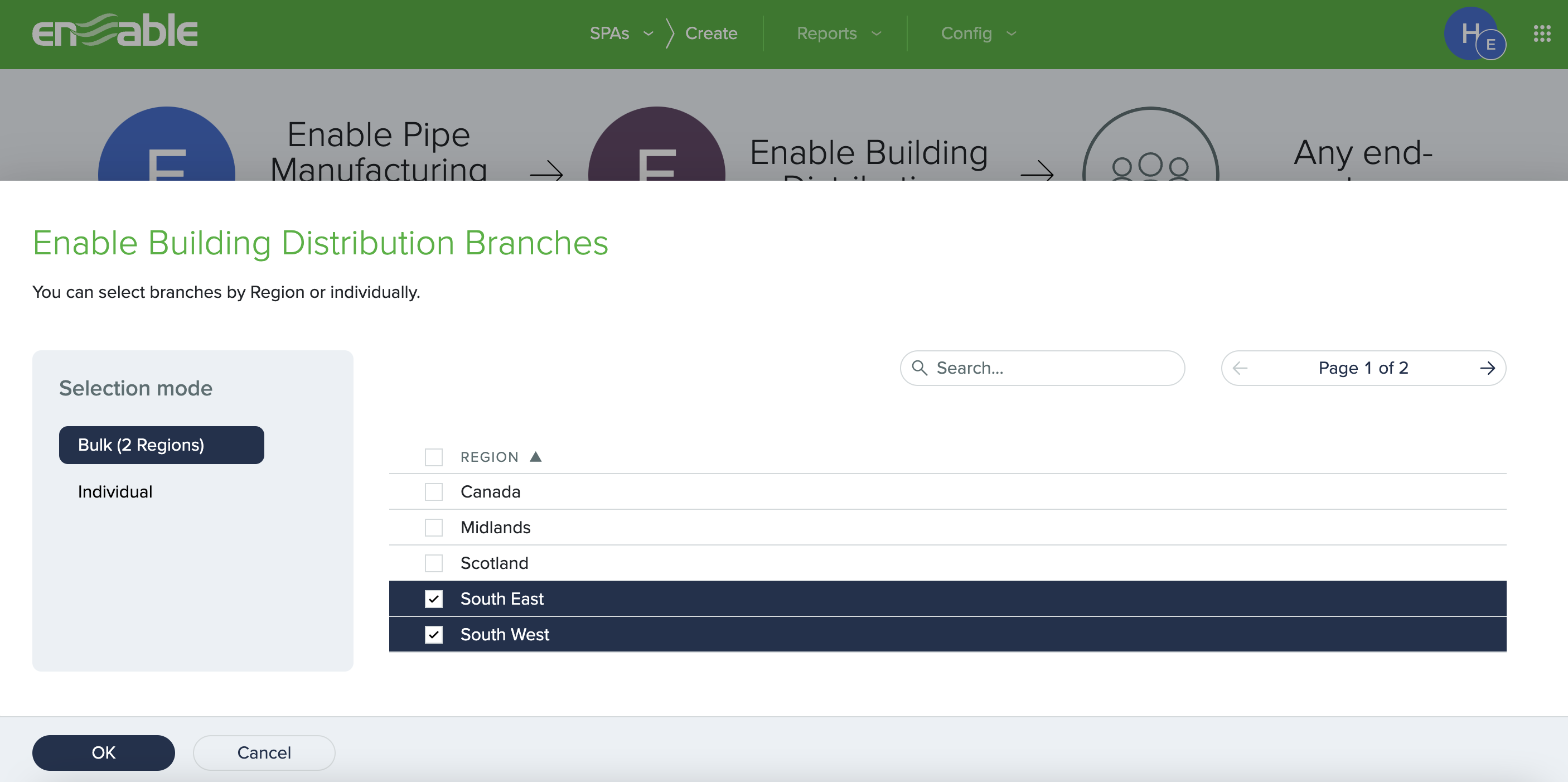Go to previous page arrow
1568x782 pixels.
click(1240, 368)
